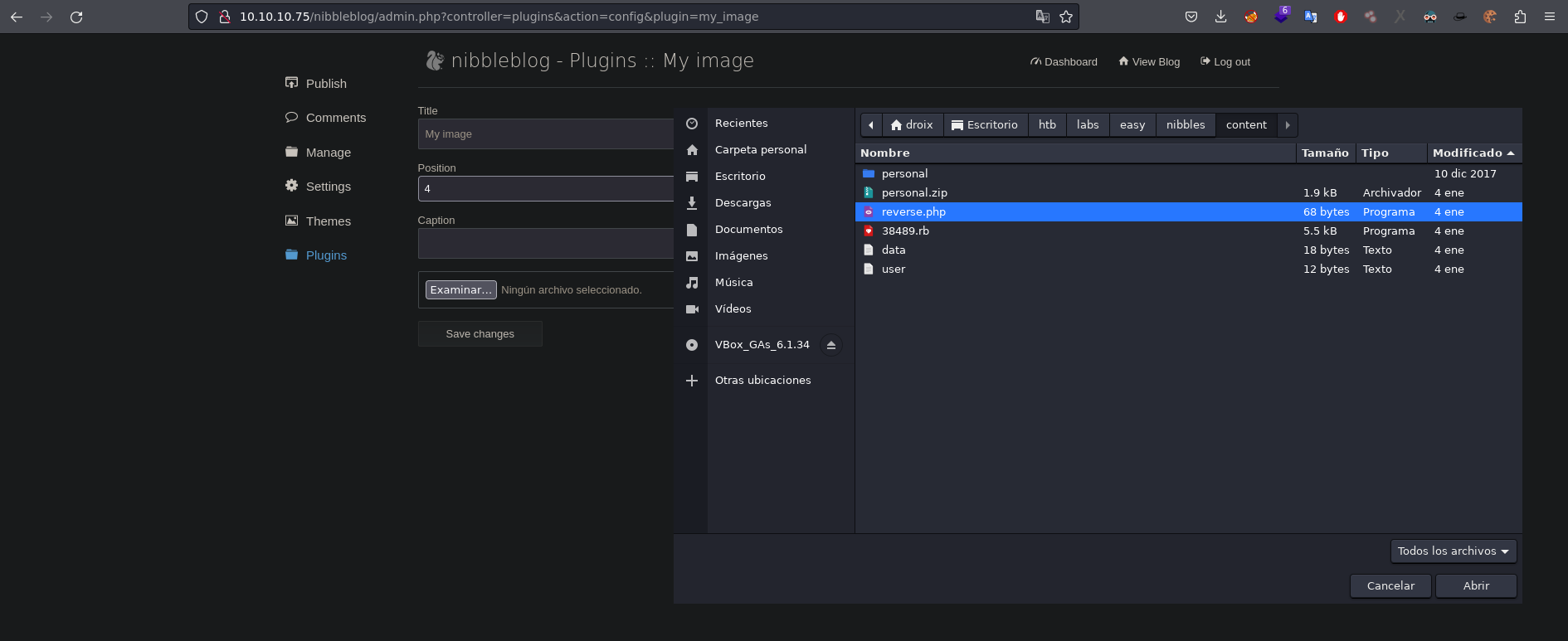1568x641 pixels.
Task: Open the Plugins section in the sidebar
Action: click(x=325, y=255)
